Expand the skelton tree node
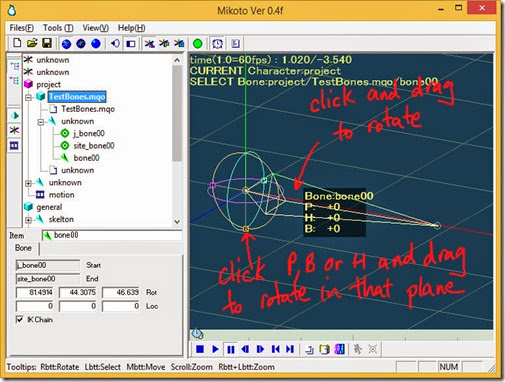Image resolution: width=505 pixels, height=382 pixels. click(x=28, y=220)
